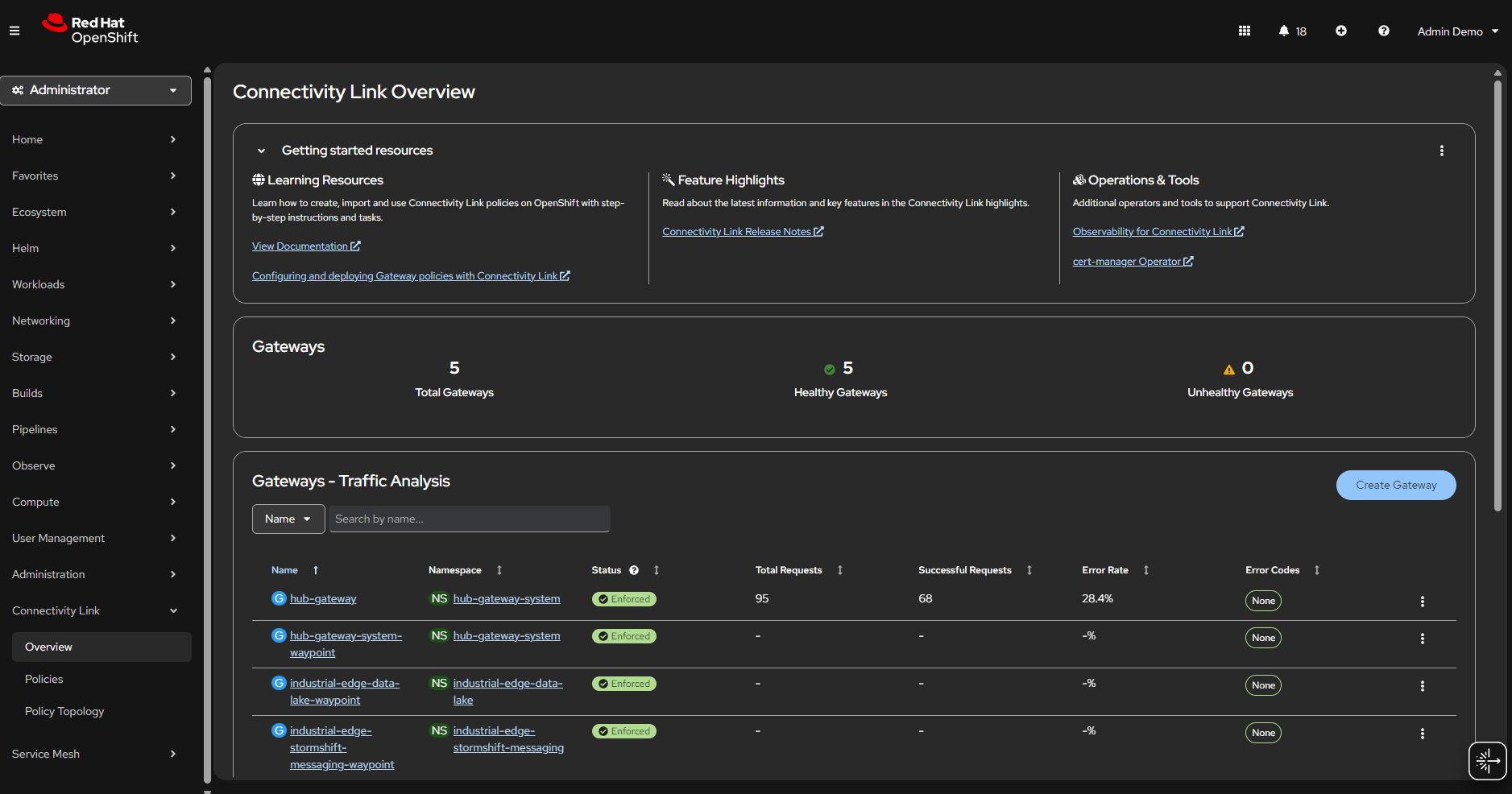
Task: Open Connectivity Link Release Notes link
Action: pos(743,232)
